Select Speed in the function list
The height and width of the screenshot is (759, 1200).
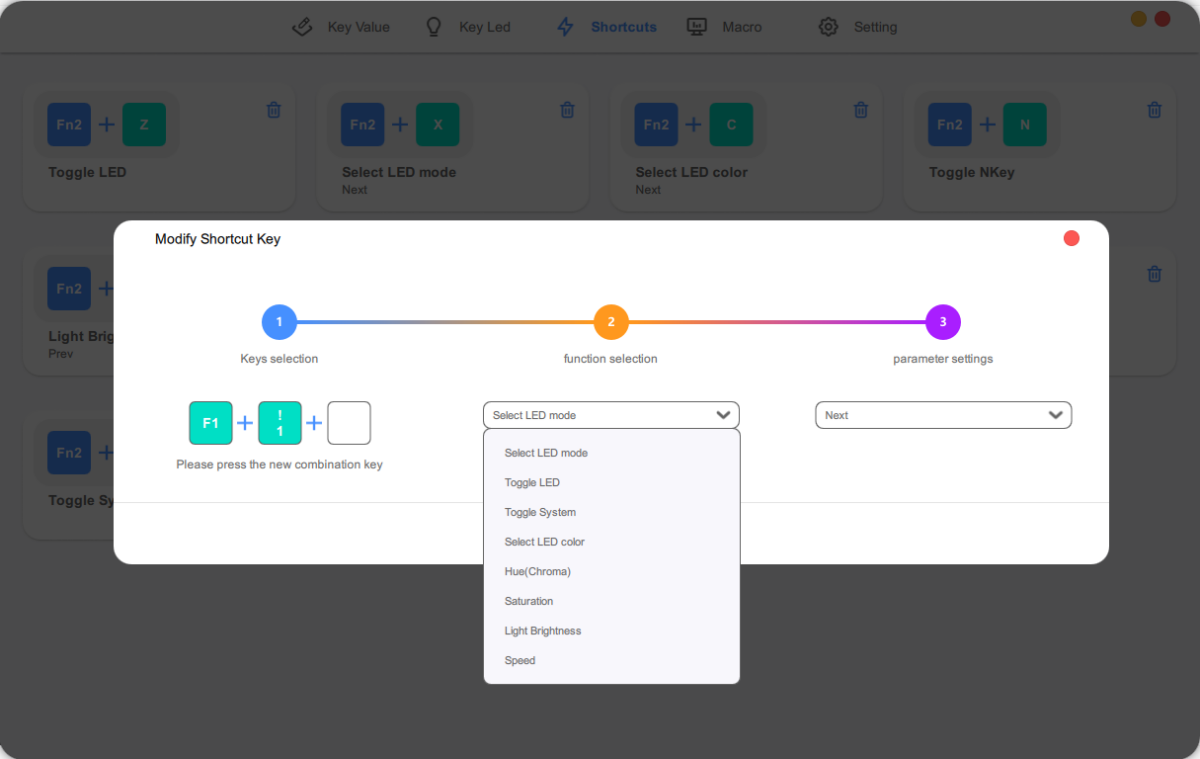520,660
